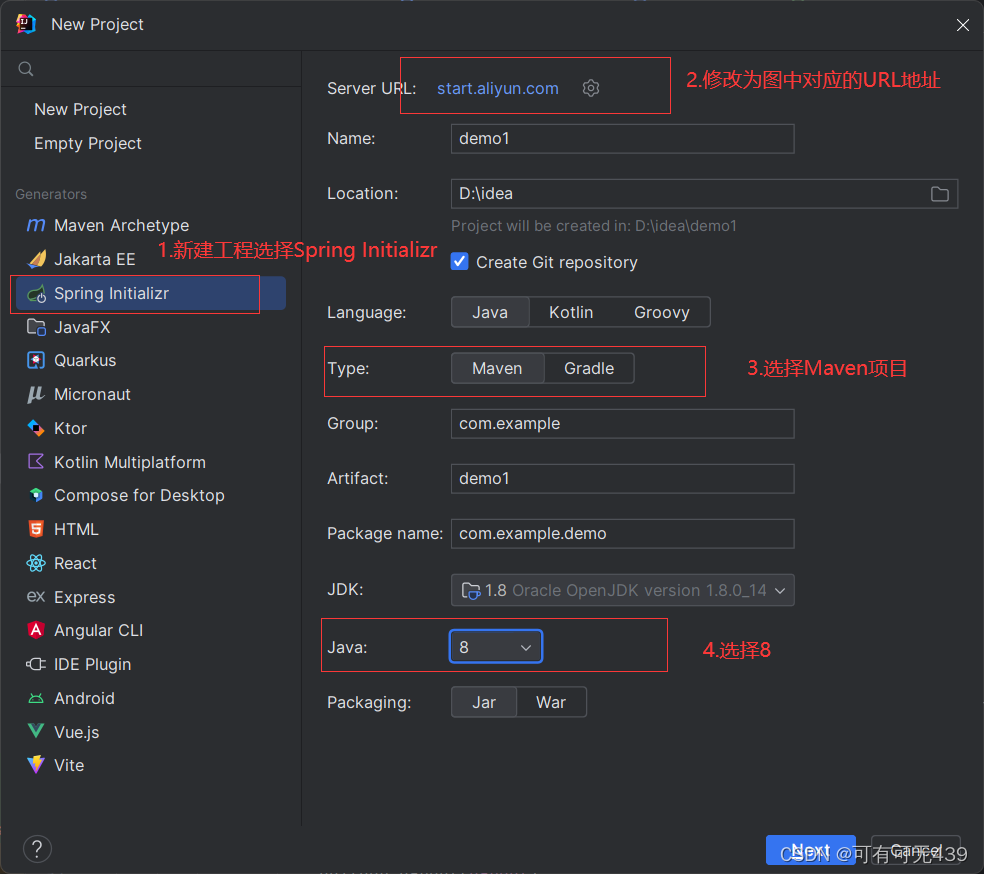Click the Artifact input field

(x=623, y=479)
